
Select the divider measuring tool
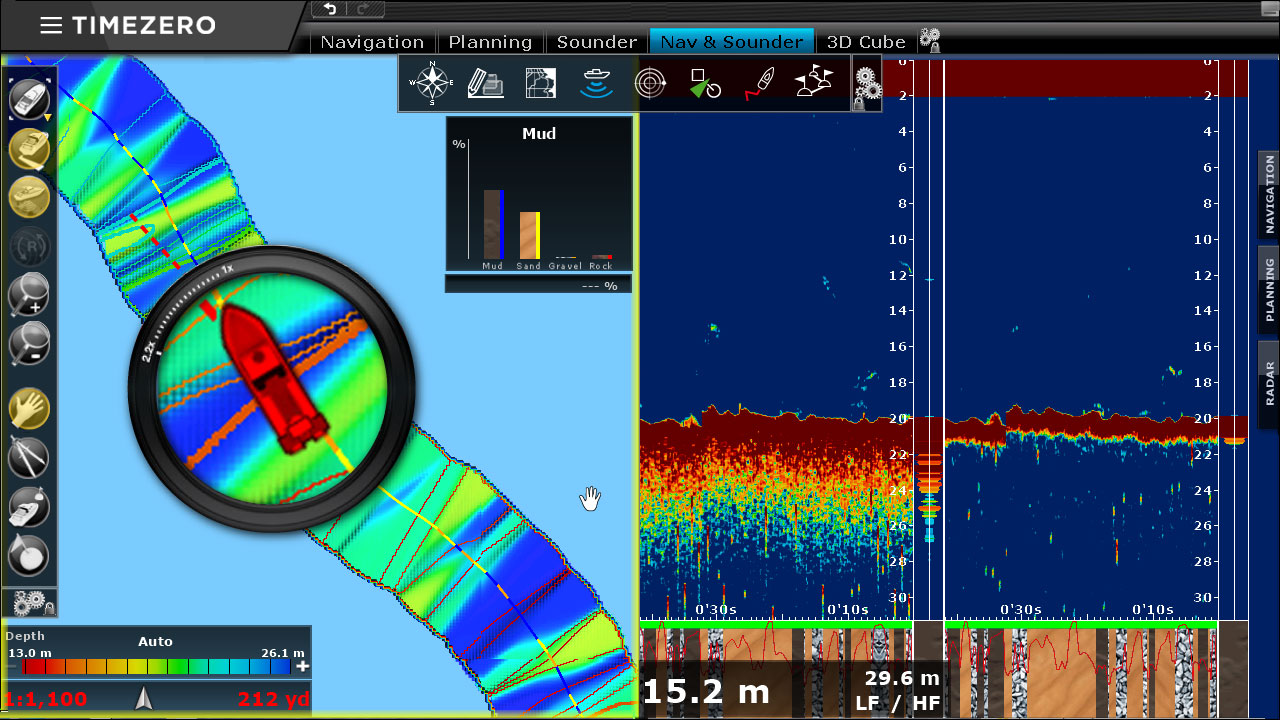pos(28,458)
